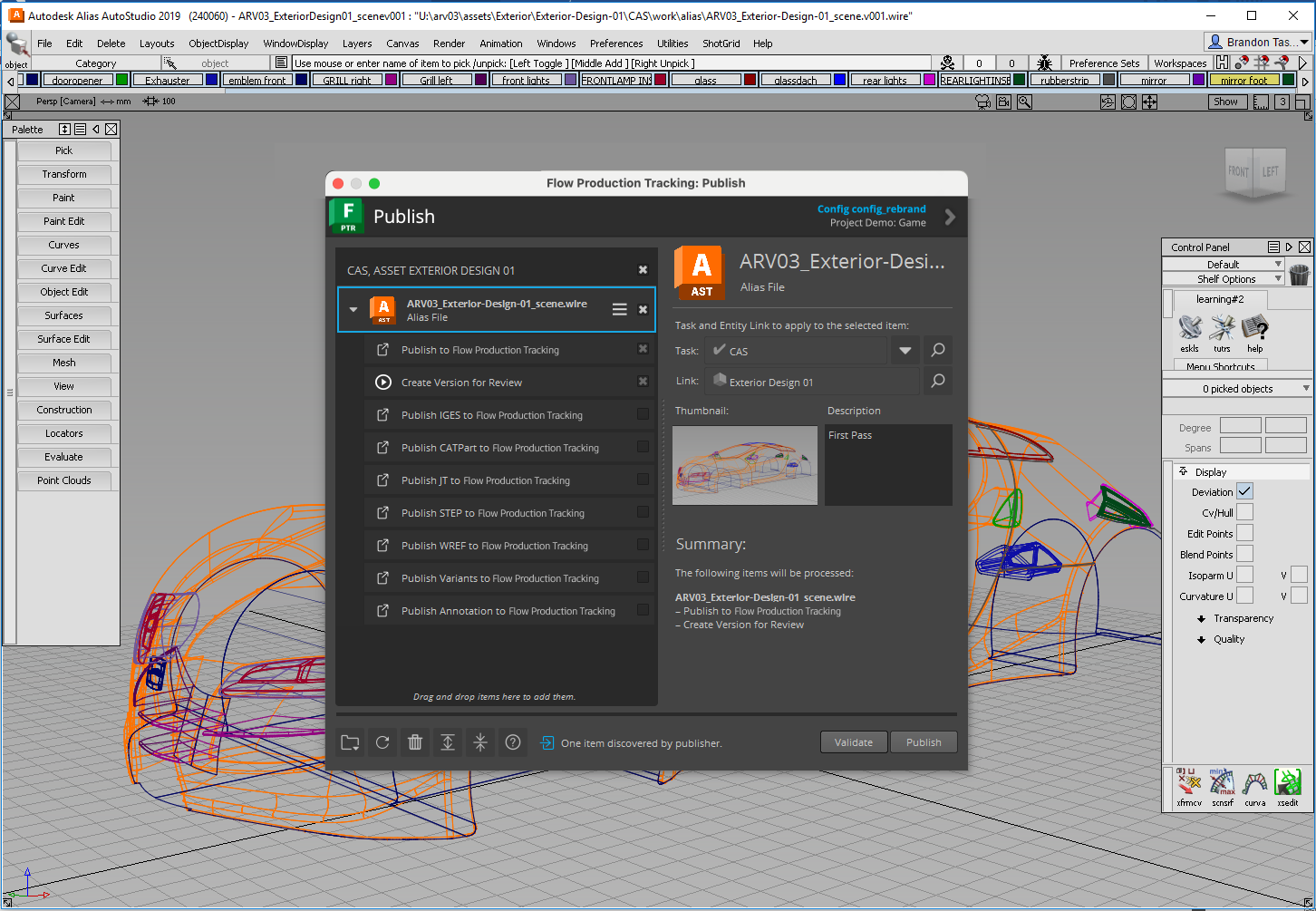This screenshot has width=1316, height=911.
Task: Enable Publish CATPart to Flow Production Tracking
Action: (x=643, y=447)
